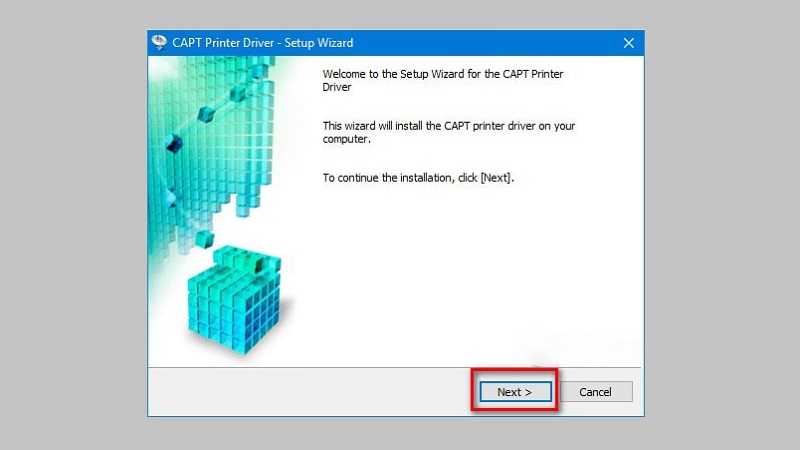Click the 'computer.' word in the description text
This screenshot has height=450, width=800.
coord(346,139)
